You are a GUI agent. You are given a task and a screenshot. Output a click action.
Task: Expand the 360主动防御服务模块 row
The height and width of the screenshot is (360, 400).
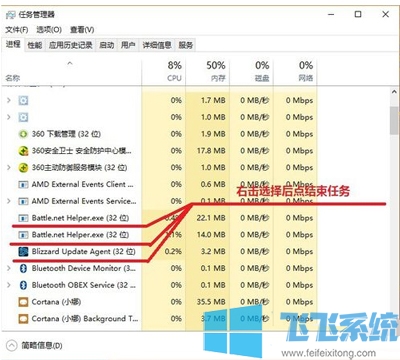pos(9,167)
